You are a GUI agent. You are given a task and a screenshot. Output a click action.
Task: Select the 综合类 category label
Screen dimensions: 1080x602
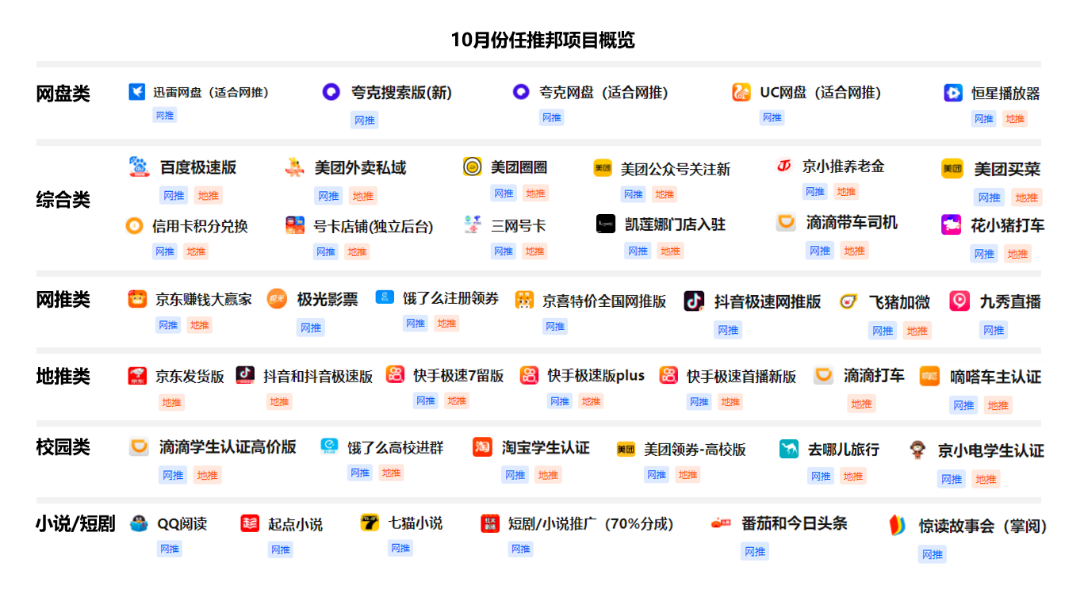pos(63,200)
